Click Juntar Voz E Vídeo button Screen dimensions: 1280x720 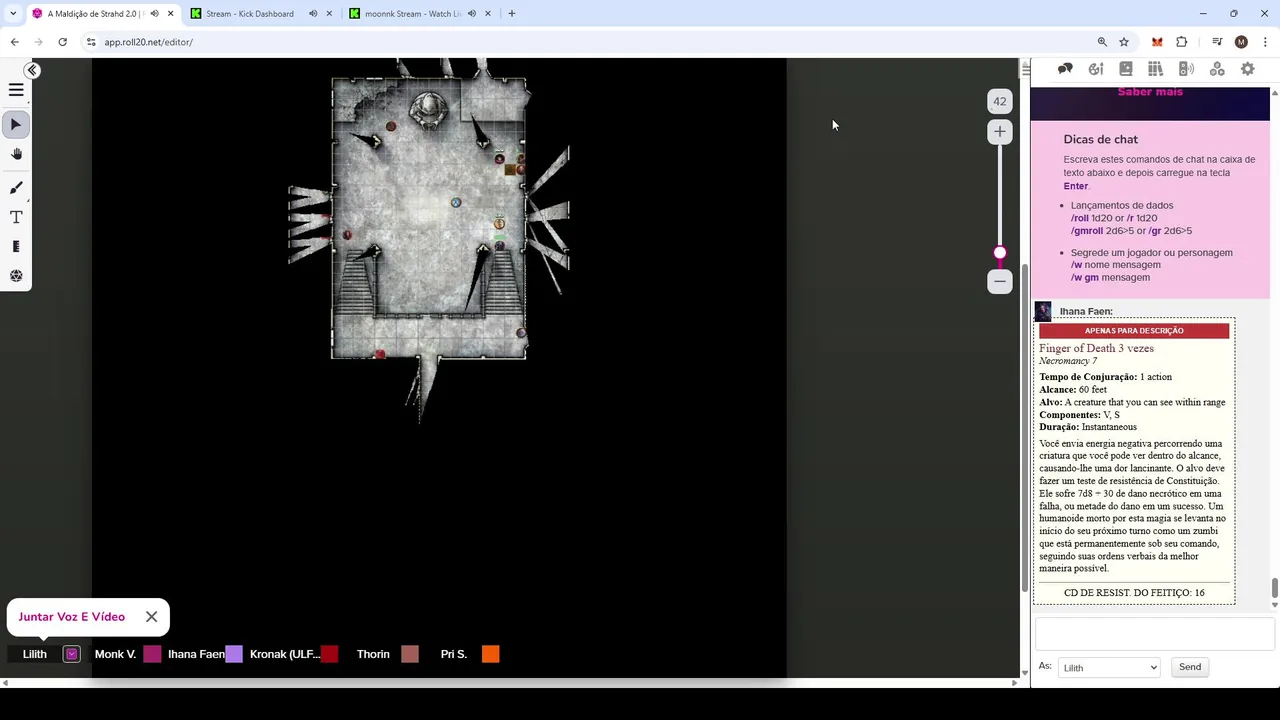click(x=72, y=617)
